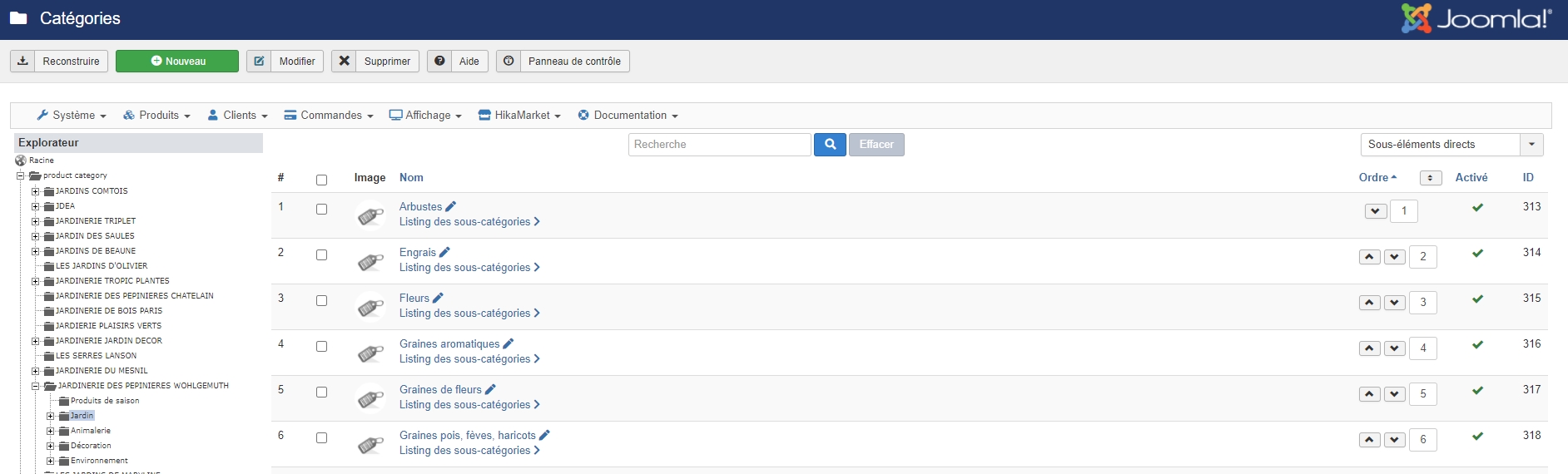Move Graines pois, fèves, haricots up in order
This screenshot has height=474, width=1568.
tap(1370, 440)
